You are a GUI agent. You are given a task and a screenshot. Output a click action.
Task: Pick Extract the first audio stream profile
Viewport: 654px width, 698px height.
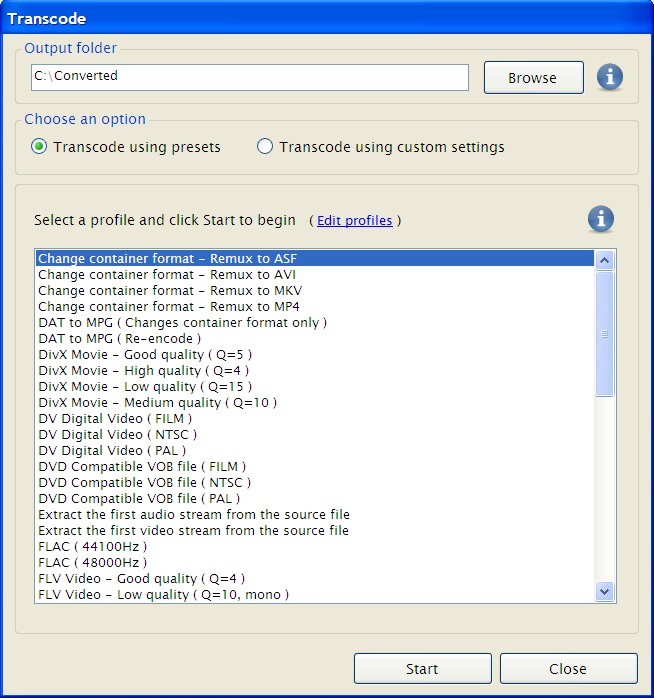point(193,515)
